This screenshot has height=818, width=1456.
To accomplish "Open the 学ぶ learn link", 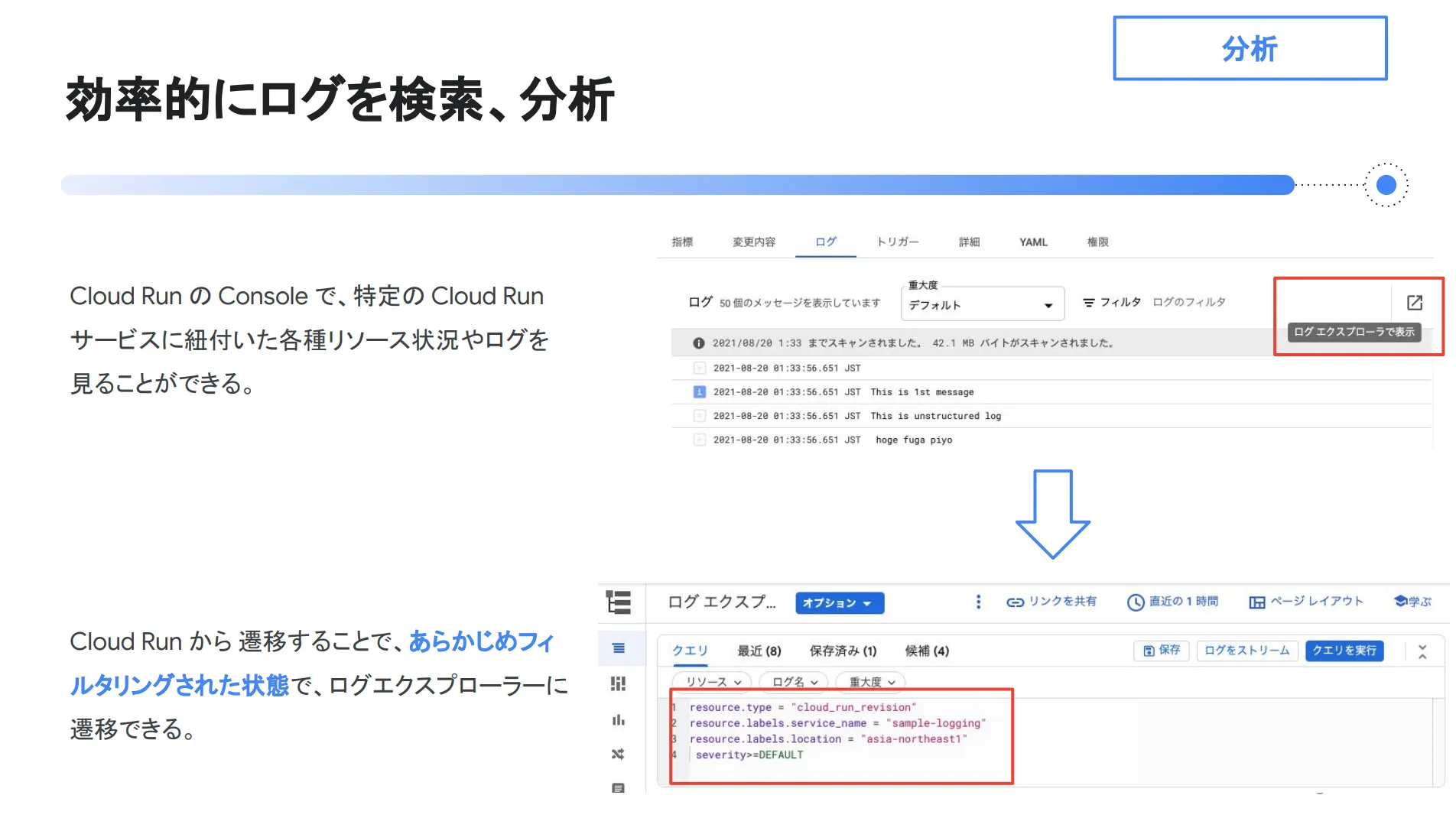I will coord(1412,602).
